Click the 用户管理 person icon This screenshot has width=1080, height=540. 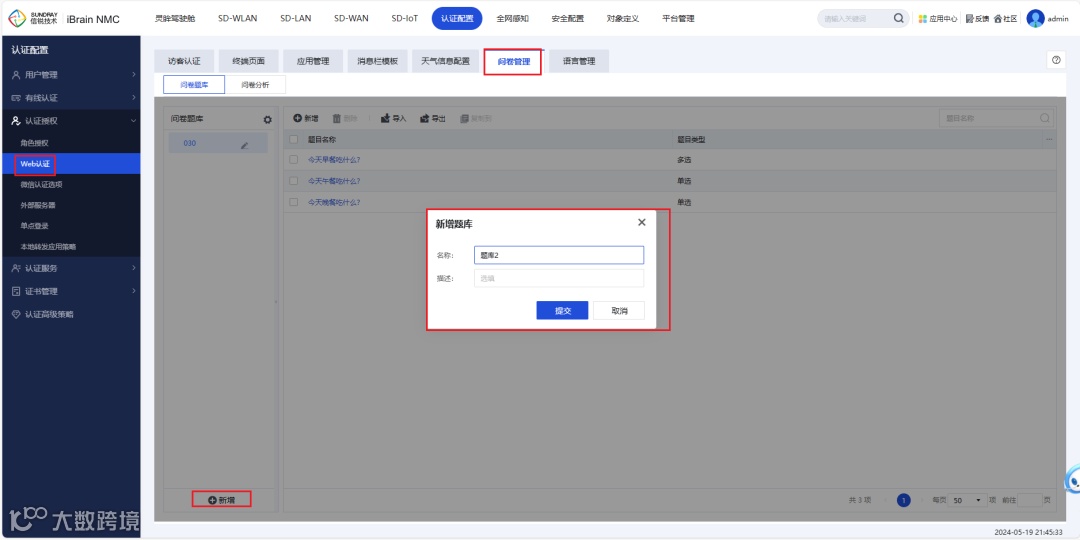click(x=16, y=75)
